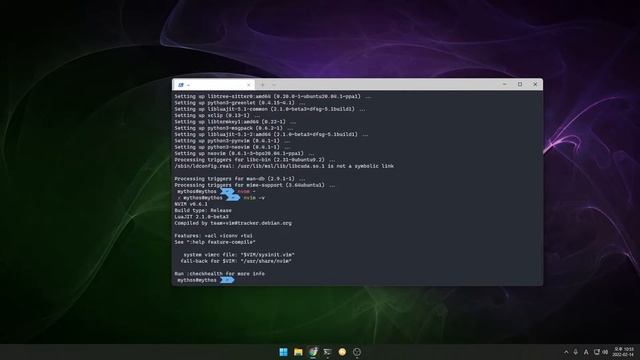Show hidden system tray icons

(x=566, y=352)
